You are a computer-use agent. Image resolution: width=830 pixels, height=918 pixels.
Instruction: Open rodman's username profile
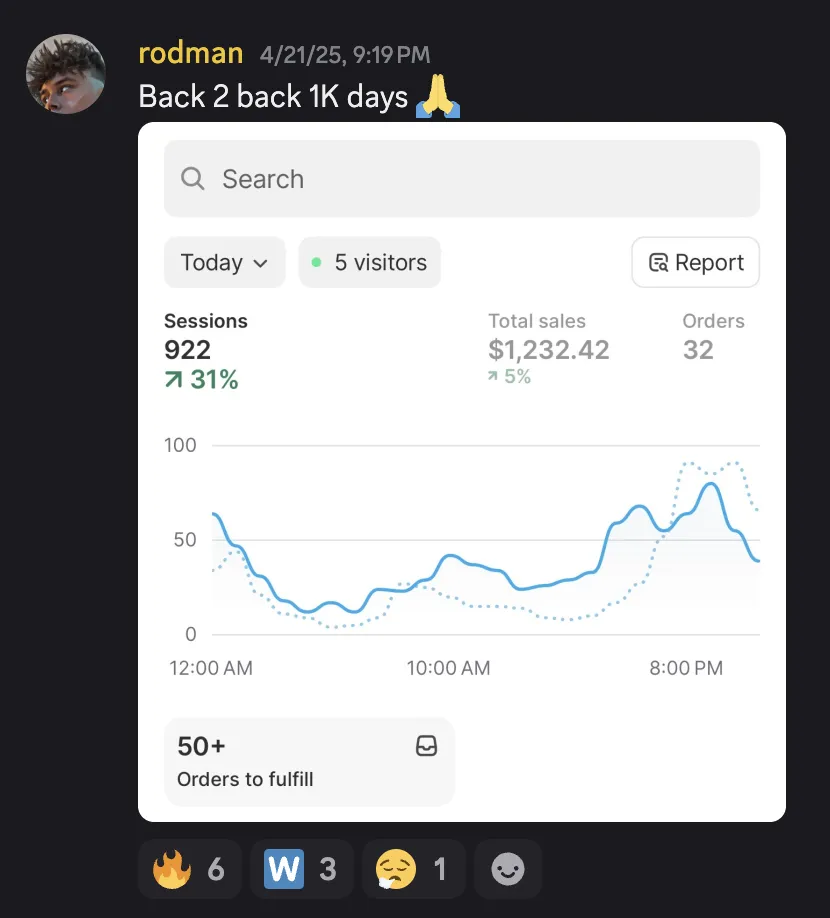click(191, 53)
